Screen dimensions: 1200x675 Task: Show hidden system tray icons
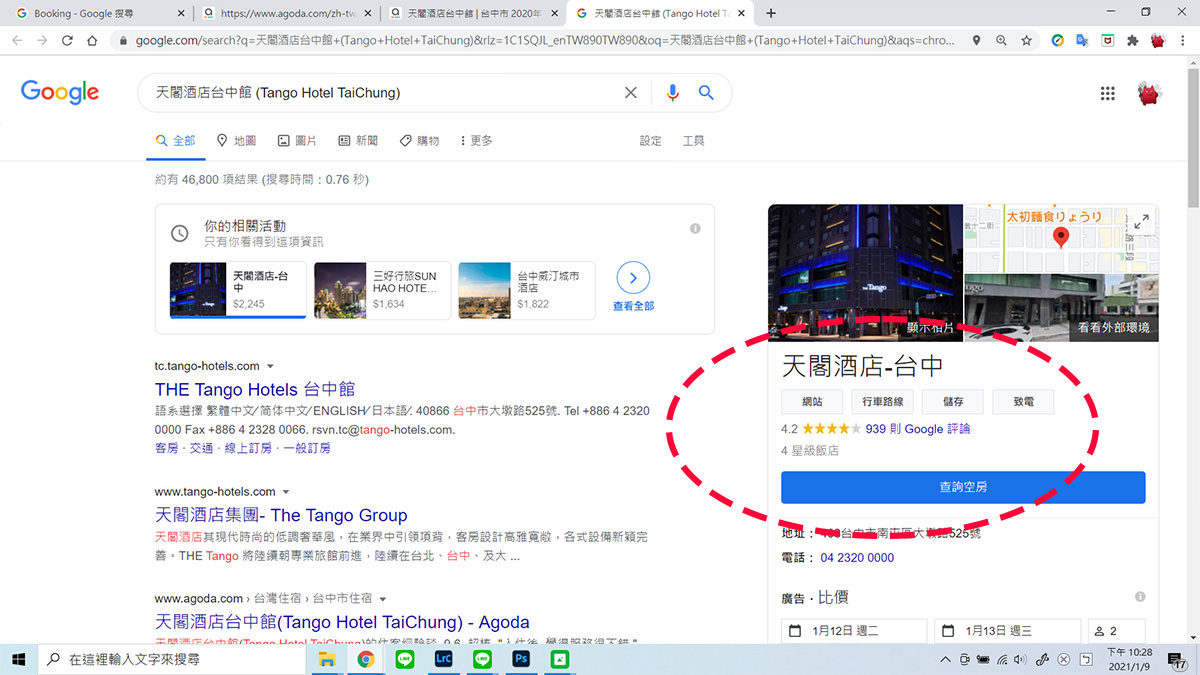(944, 659)
